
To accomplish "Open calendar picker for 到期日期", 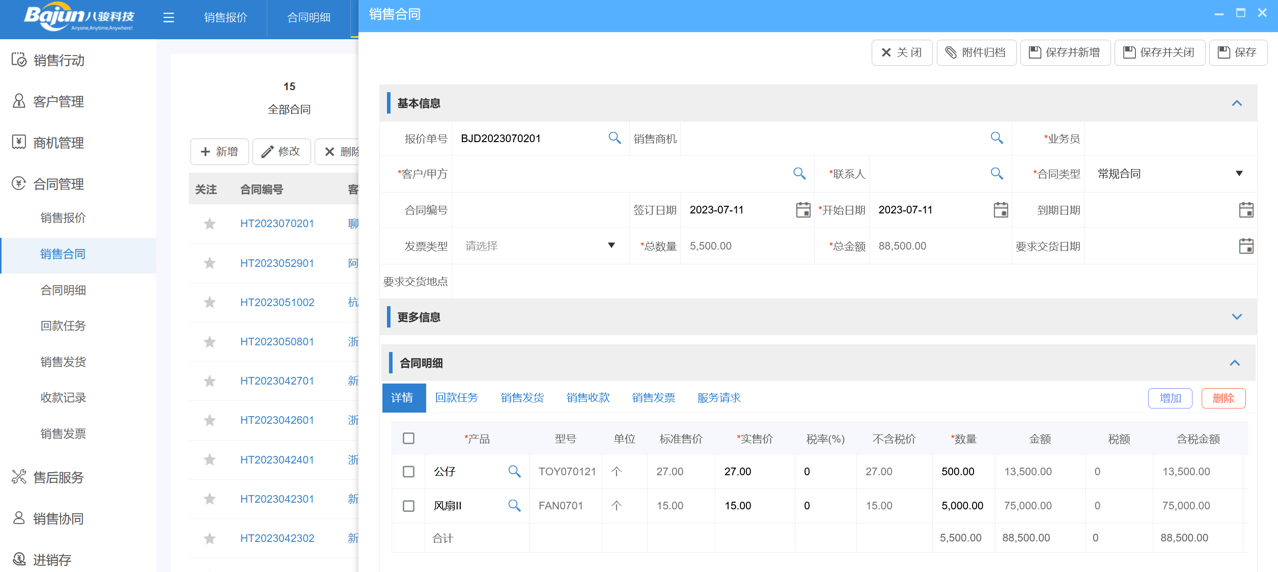I will pyautogui.click(x=1245, y=210).
